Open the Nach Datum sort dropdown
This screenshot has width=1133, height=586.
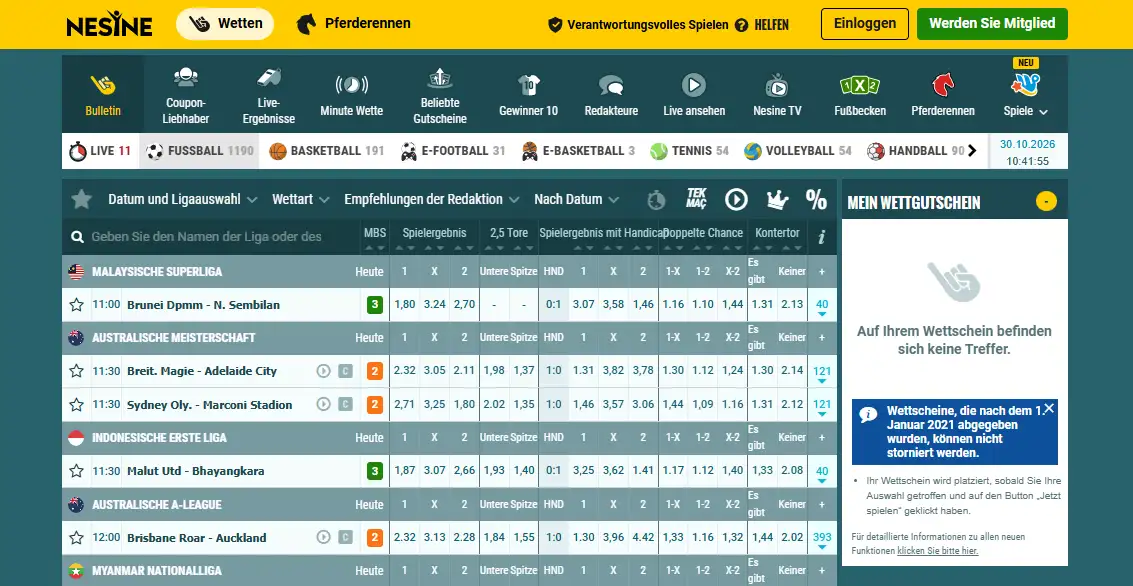[577, 199]
